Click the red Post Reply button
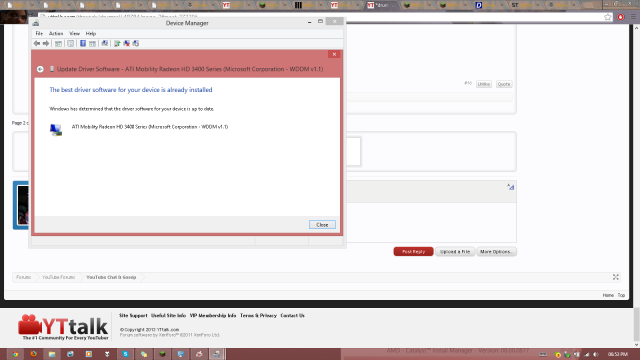This screenshot has height=360, width=640. point(413,251)
